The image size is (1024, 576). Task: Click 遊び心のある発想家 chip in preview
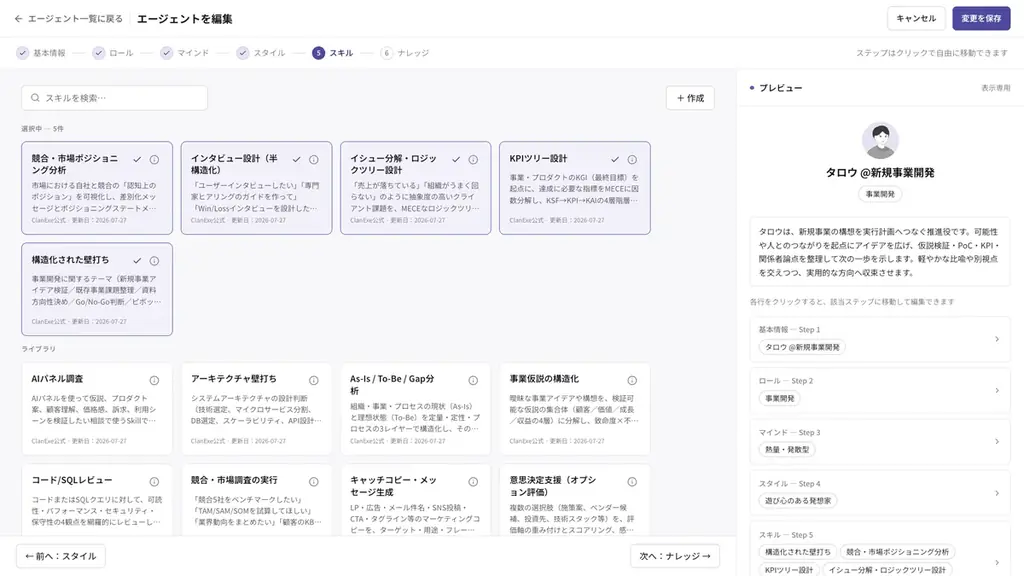[x=798, y=501]
